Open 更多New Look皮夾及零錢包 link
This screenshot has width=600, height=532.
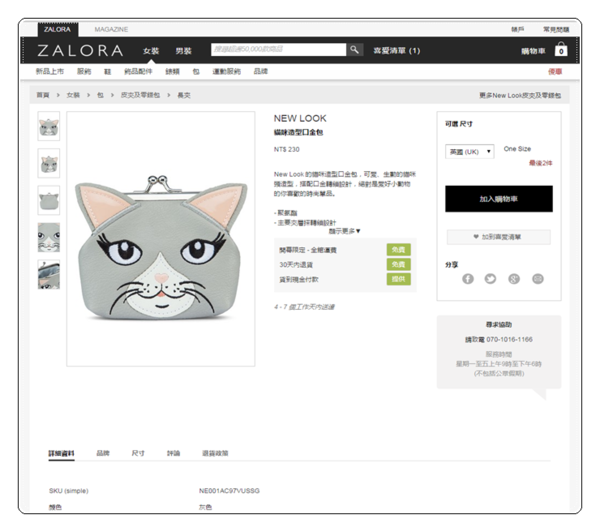click(x=520, y=95)
